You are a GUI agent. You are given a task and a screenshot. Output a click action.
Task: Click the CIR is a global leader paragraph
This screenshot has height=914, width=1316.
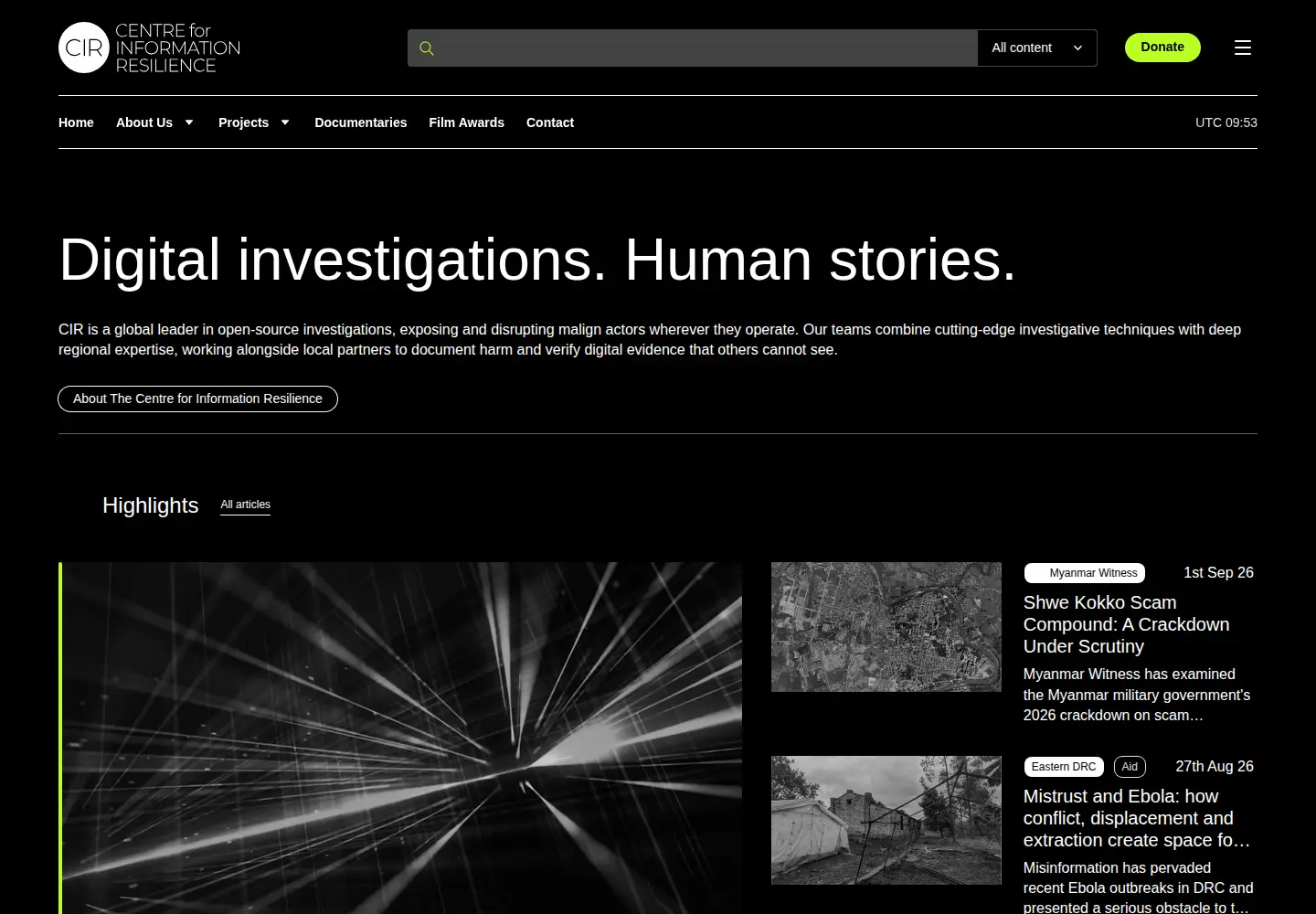pyautogui.click(x=650, y=339)
